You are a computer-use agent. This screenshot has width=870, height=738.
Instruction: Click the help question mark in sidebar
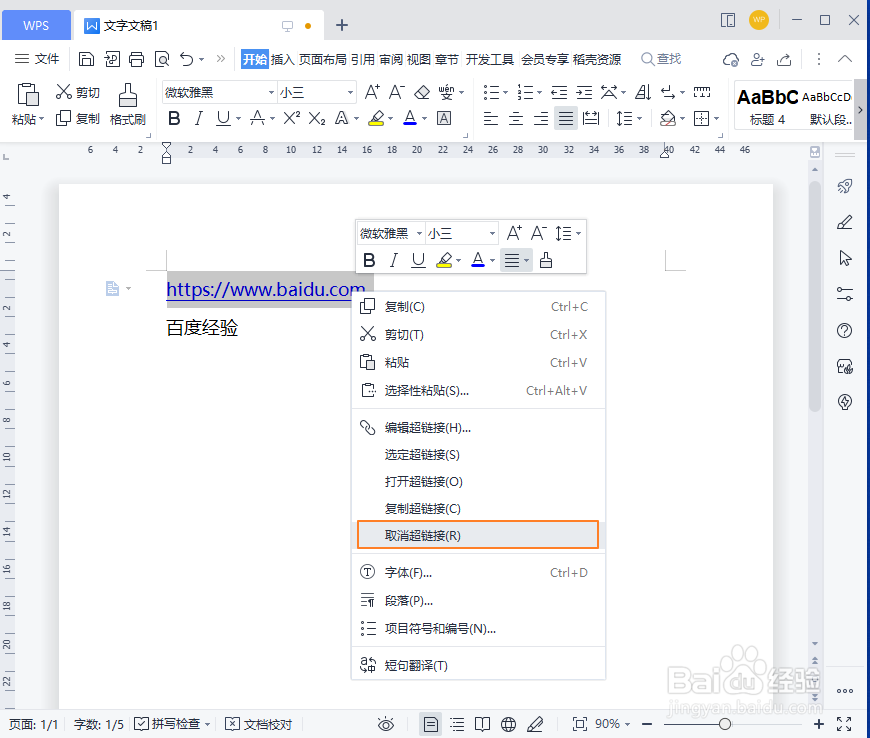[x=844, y=331]
